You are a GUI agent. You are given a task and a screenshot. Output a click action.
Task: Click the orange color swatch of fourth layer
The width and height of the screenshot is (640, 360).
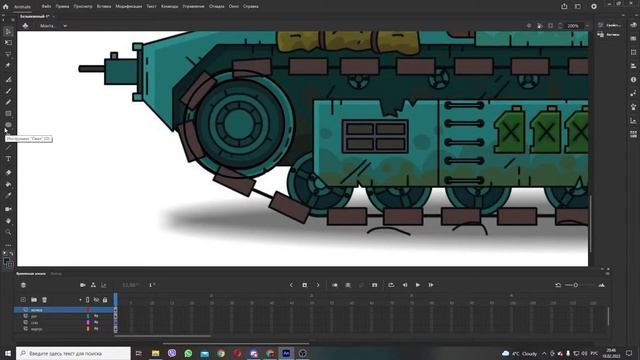[88, 328]
